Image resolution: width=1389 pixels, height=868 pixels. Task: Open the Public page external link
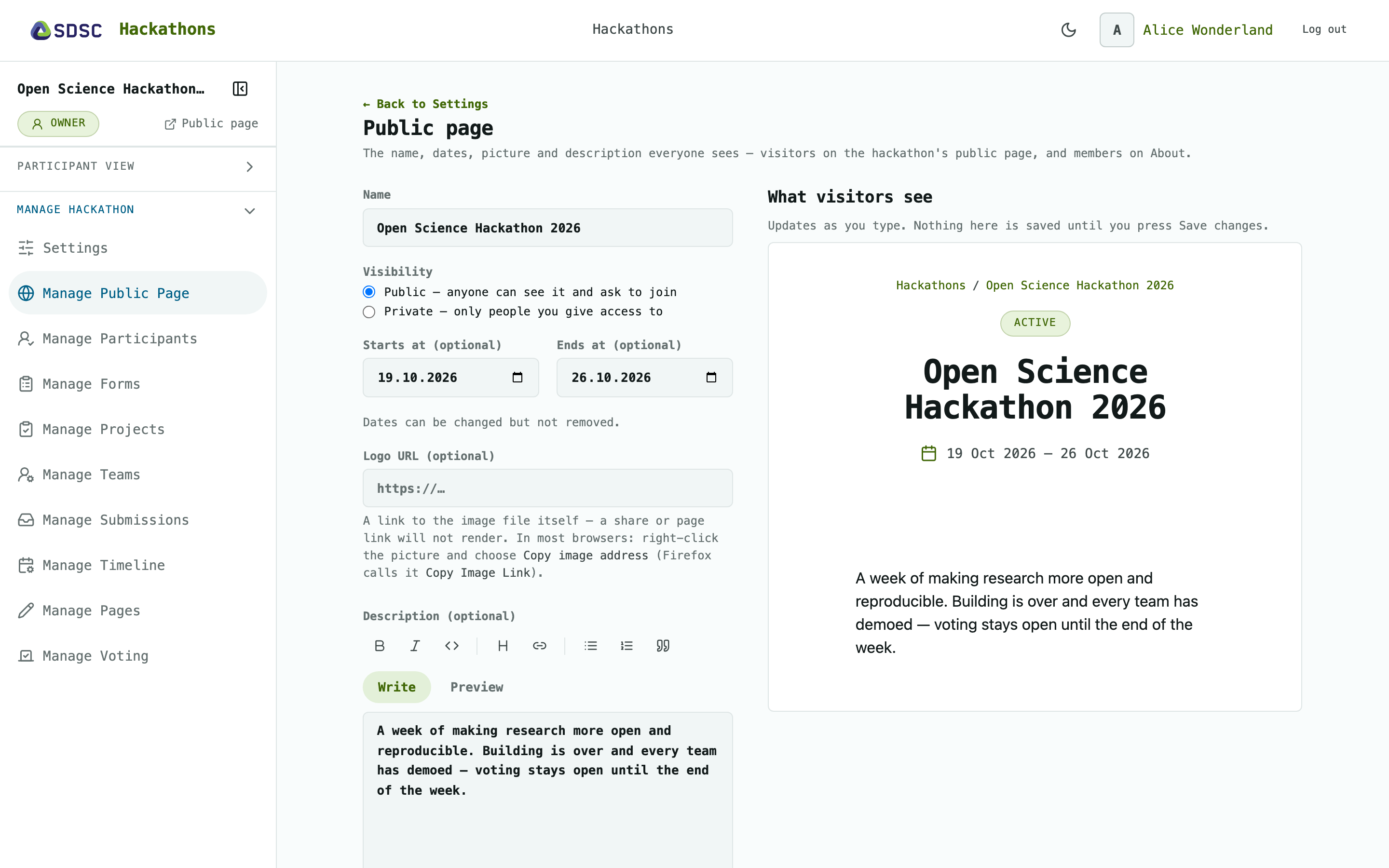(x=211, y=123)
